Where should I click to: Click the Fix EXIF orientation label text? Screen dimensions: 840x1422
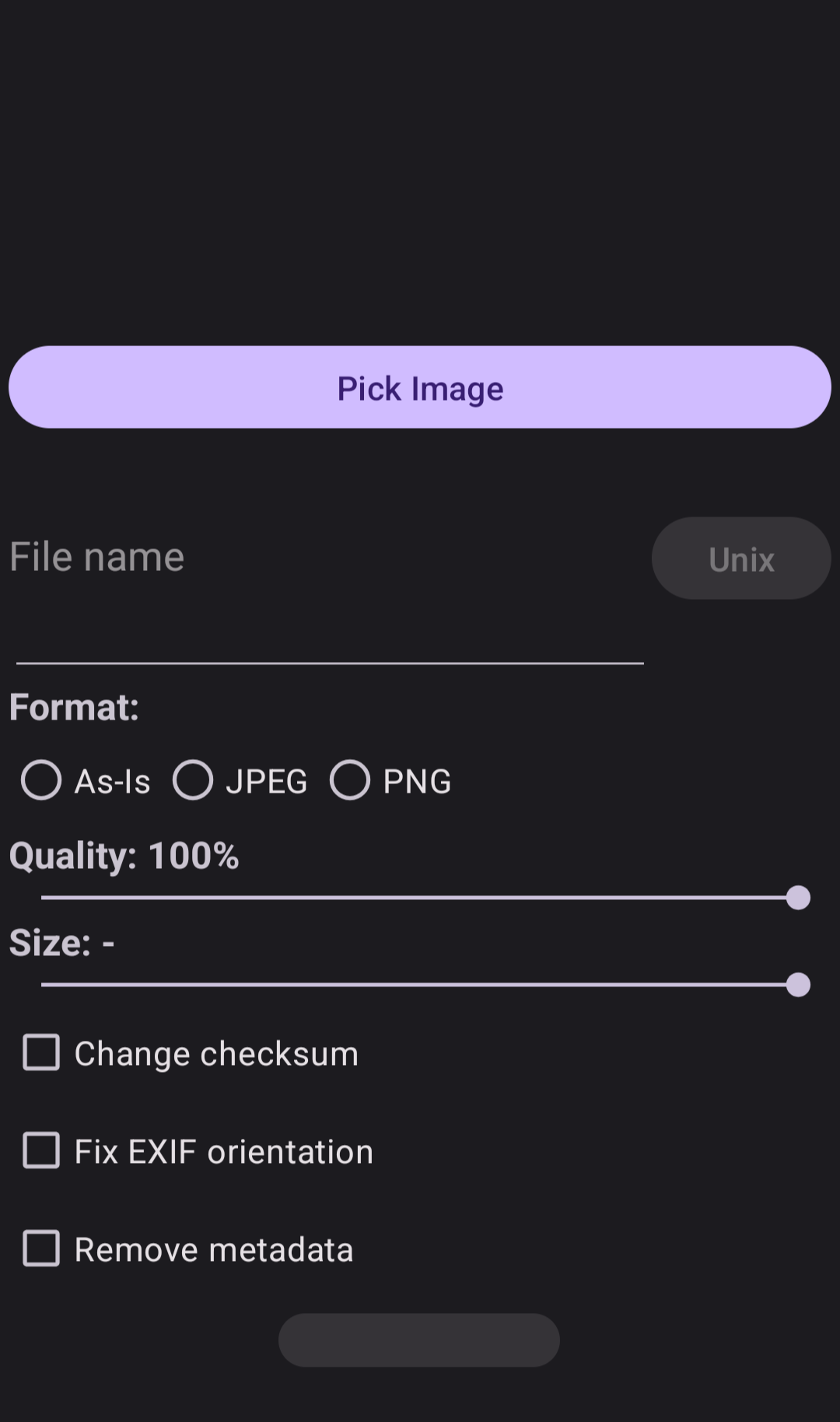pyautogui.click(x=224, y=1152)
